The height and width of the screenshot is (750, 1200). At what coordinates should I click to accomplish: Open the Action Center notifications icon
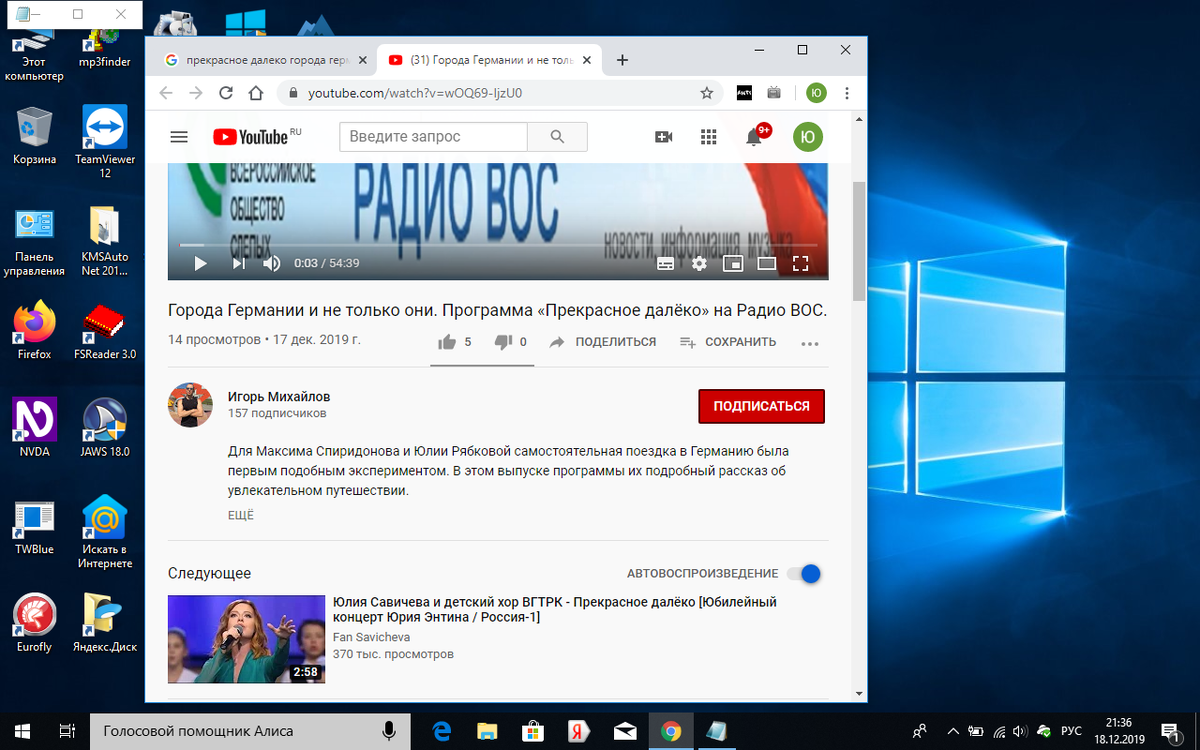(x=1170, y=731)
